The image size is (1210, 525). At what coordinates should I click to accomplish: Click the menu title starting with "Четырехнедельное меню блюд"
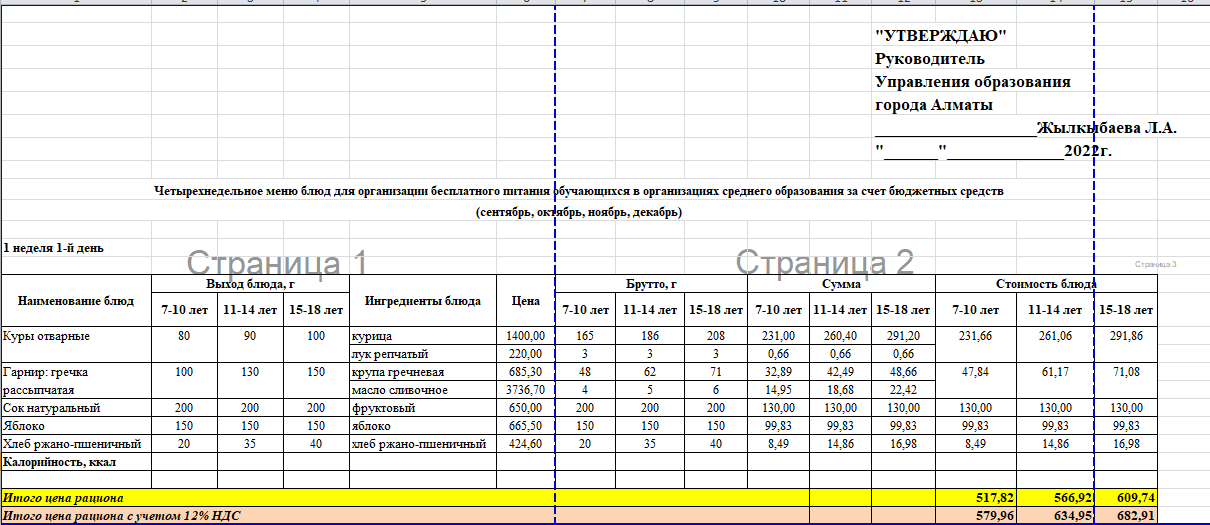coord(578,190)
